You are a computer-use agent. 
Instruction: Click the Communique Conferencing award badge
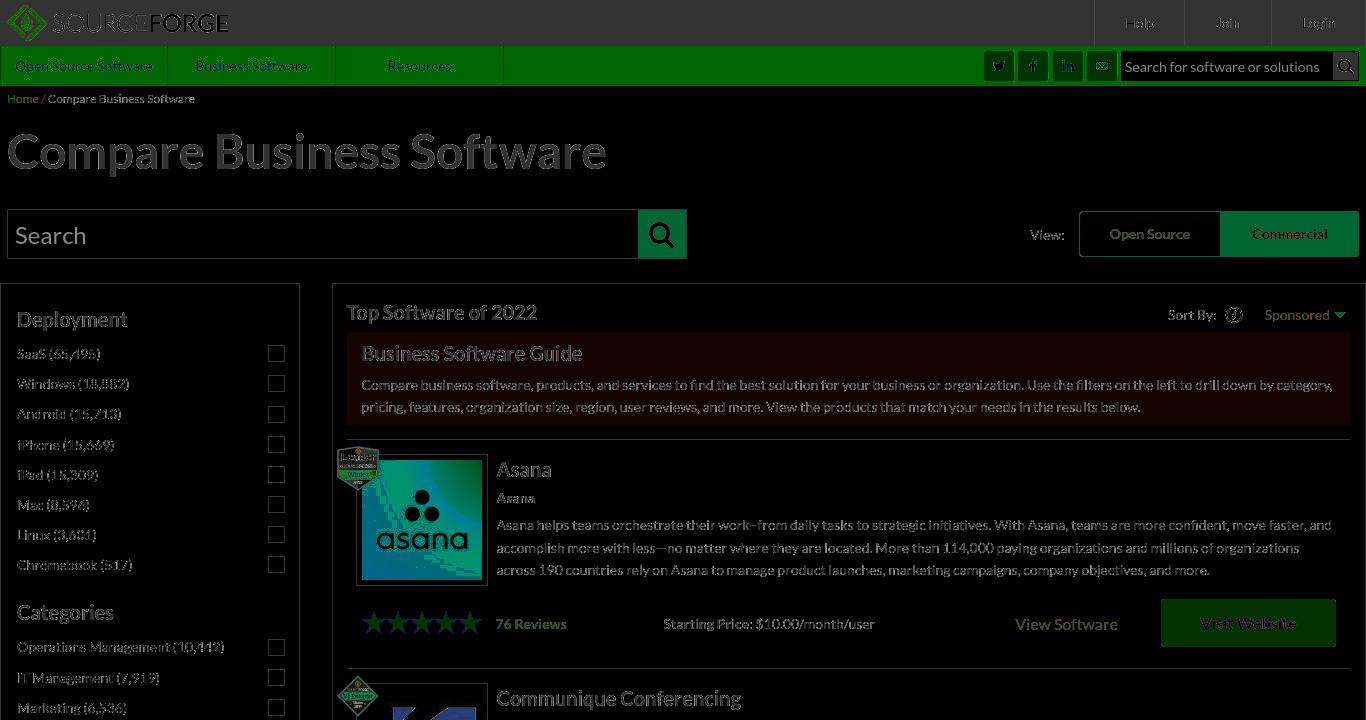[358, 697]
